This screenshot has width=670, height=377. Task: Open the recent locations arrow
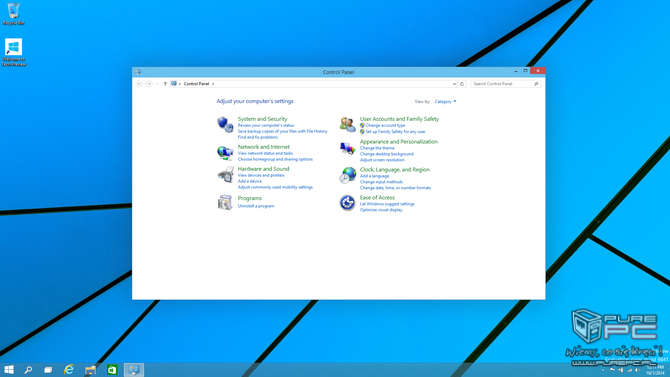point(157,84)
